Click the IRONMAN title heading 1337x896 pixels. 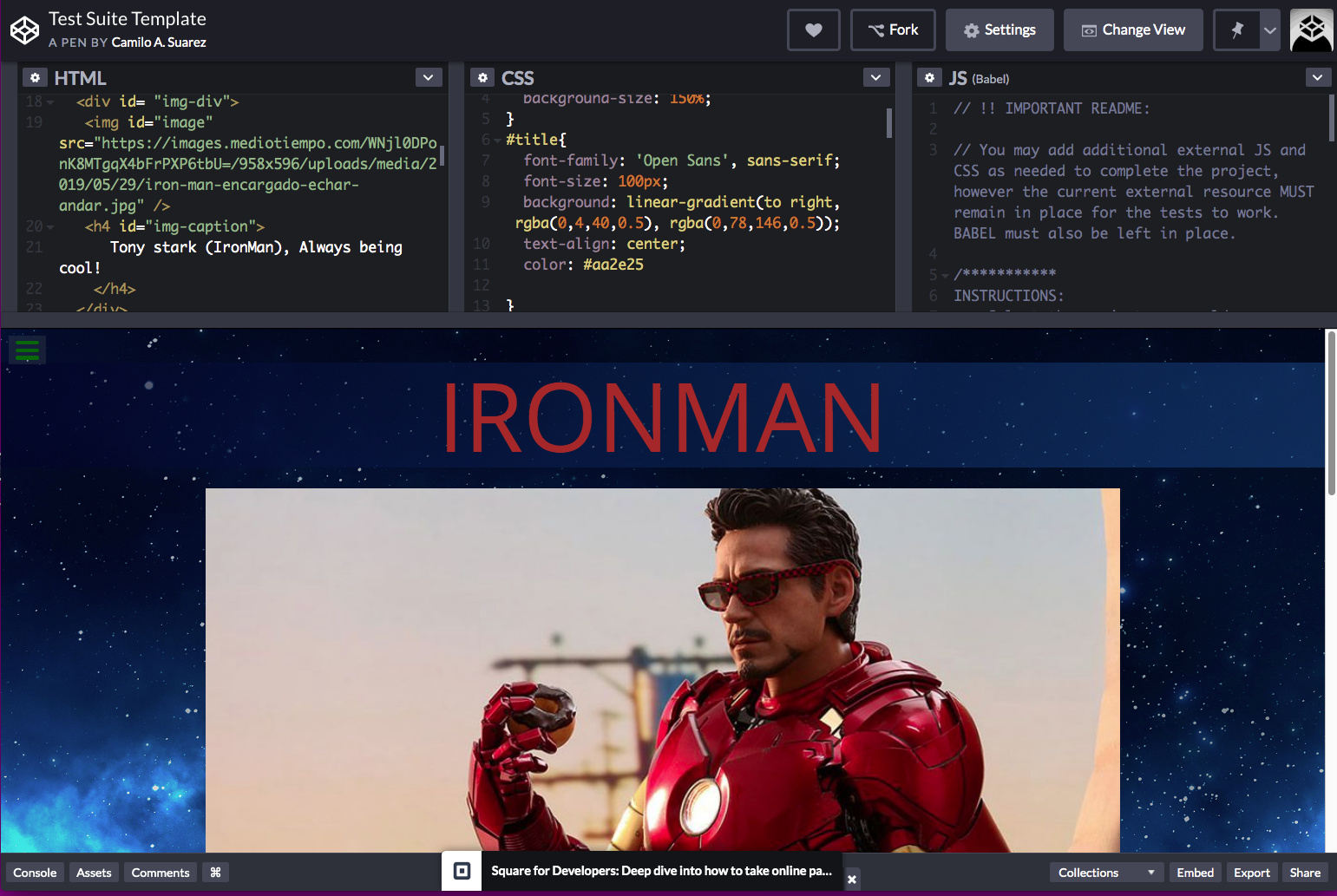point(662,417)
